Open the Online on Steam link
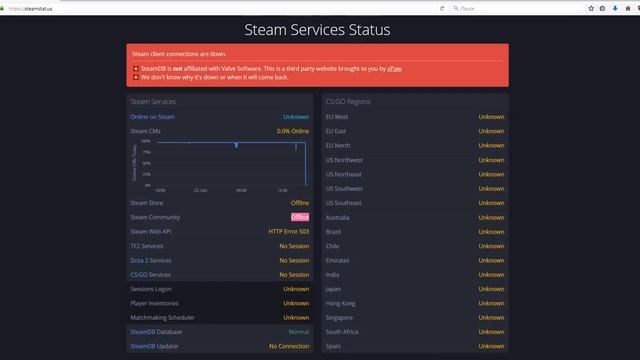640x360 pixels. [x=153, y=117]
